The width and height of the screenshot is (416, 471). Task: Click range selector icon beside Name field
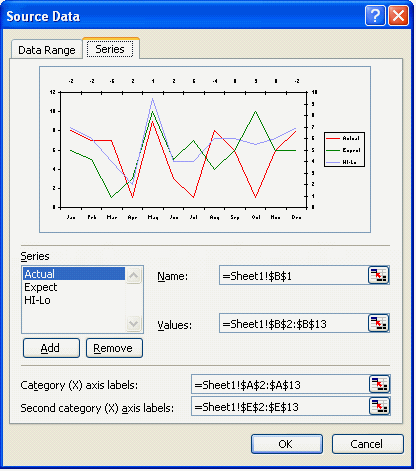378,275
